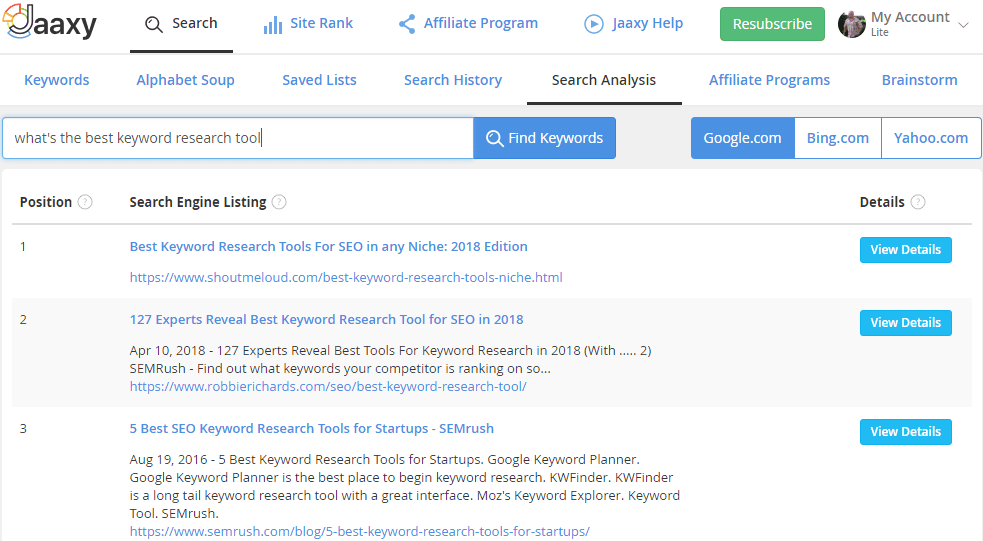This screenshot has height=541, width=983.
Task: Switch to the Alphabet Soup tab
Action: pos(186,80)
